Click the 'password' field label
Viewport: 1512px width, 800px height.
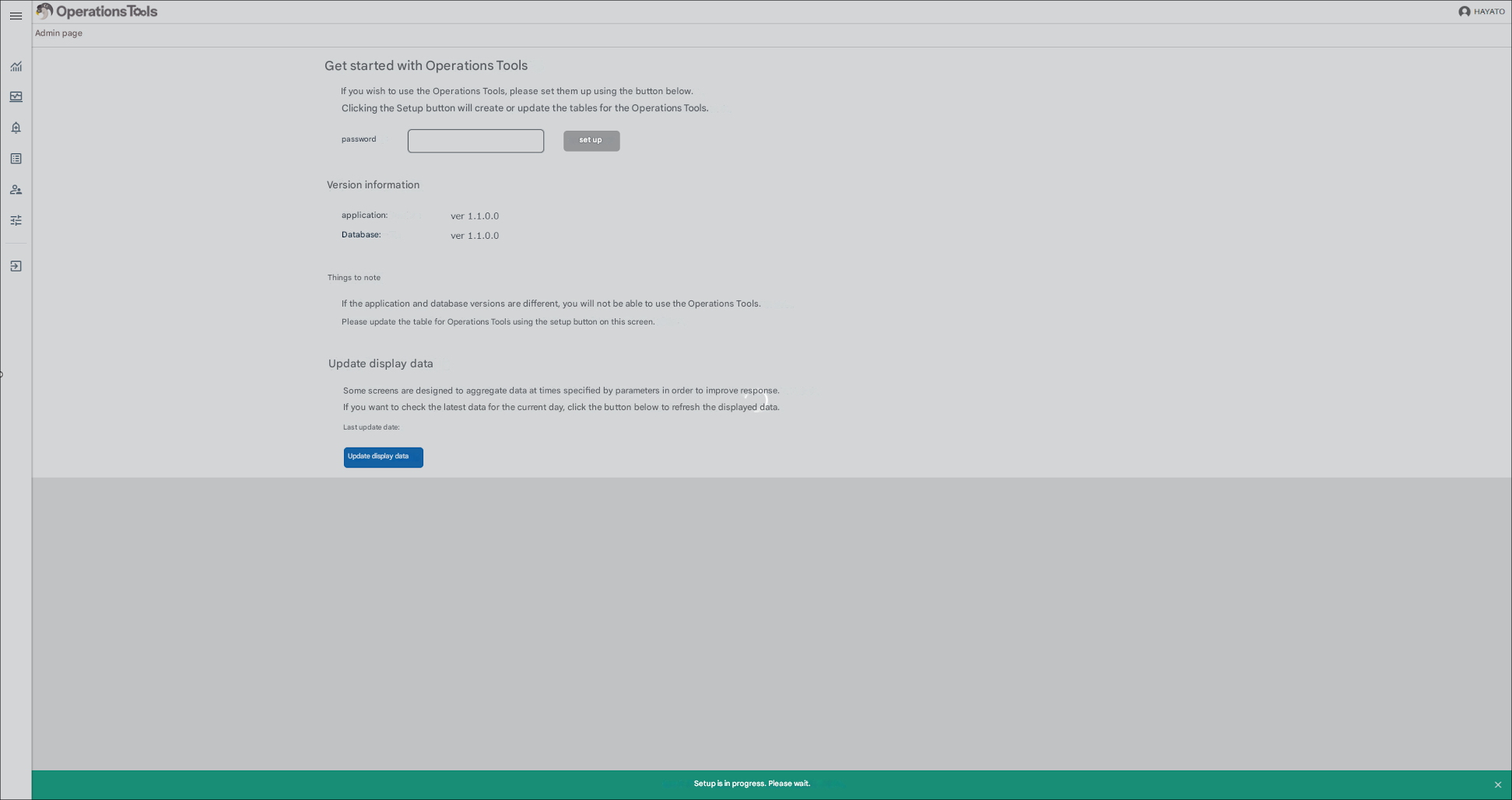pyautogui.click(x=359, y=139)
